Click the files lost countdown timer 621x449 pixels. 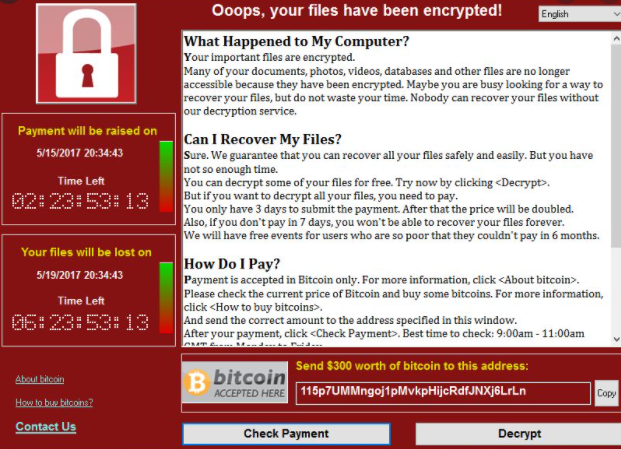(80, 322)
